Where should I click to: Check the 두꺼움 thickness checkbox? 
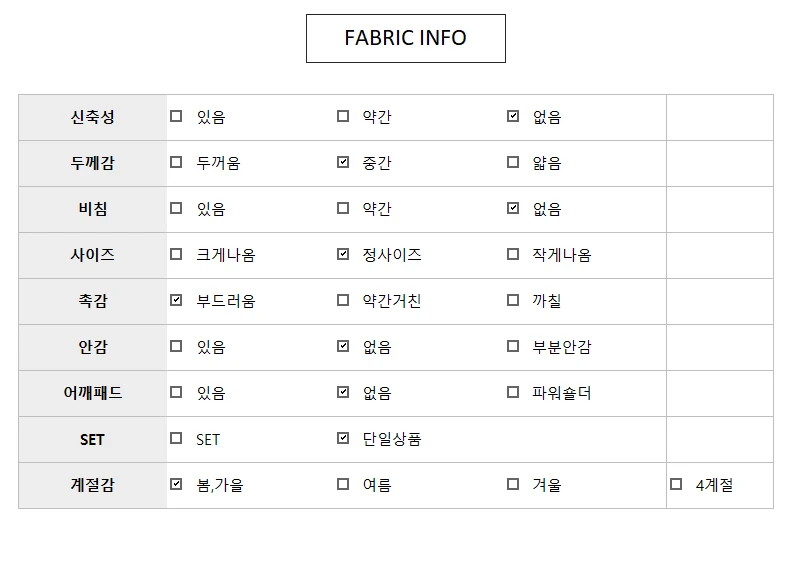tap(176, 162)
